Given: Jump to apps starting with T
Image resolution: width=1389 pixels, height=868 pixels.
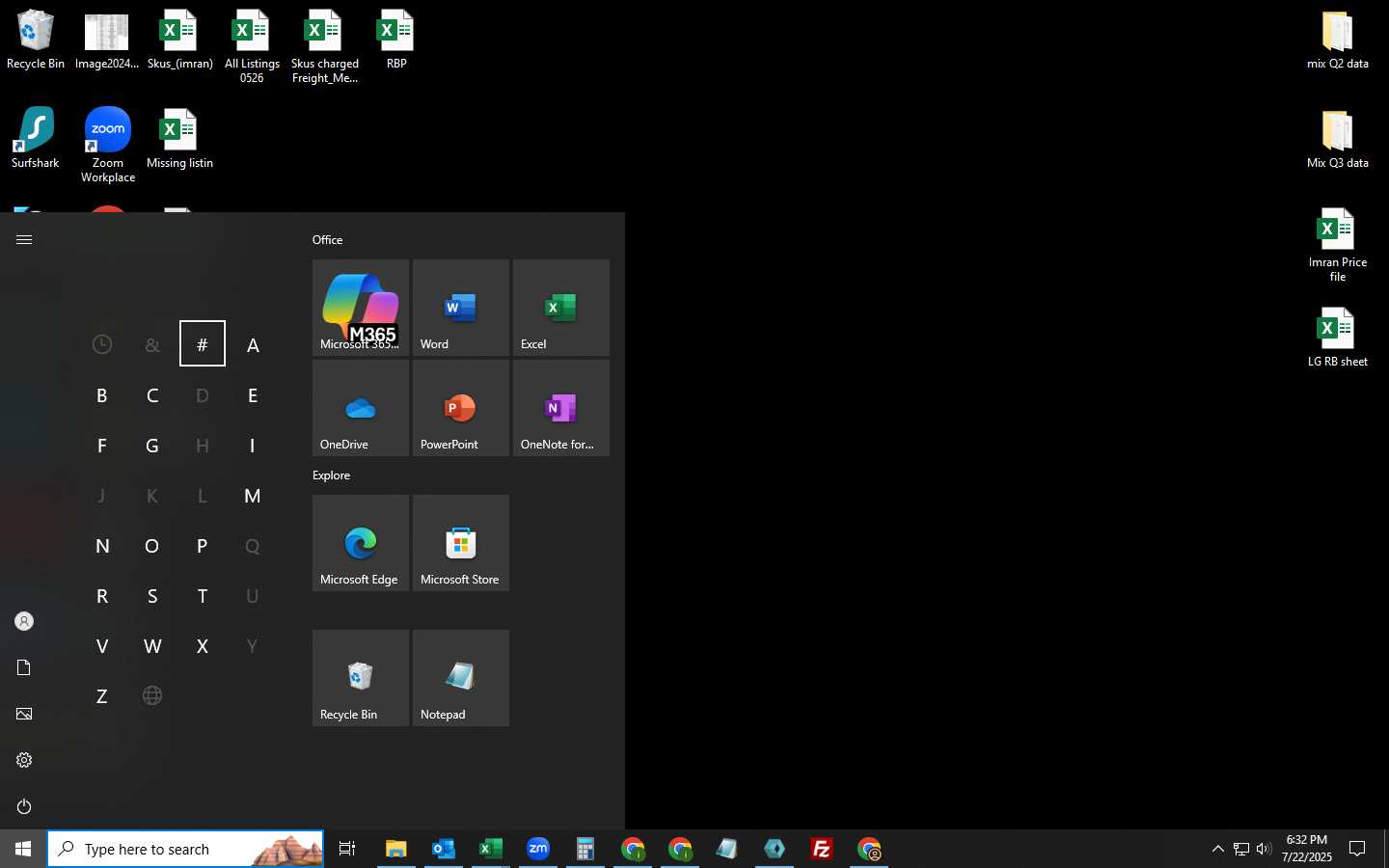Looking at the screenshot, I should pos(203,595).
